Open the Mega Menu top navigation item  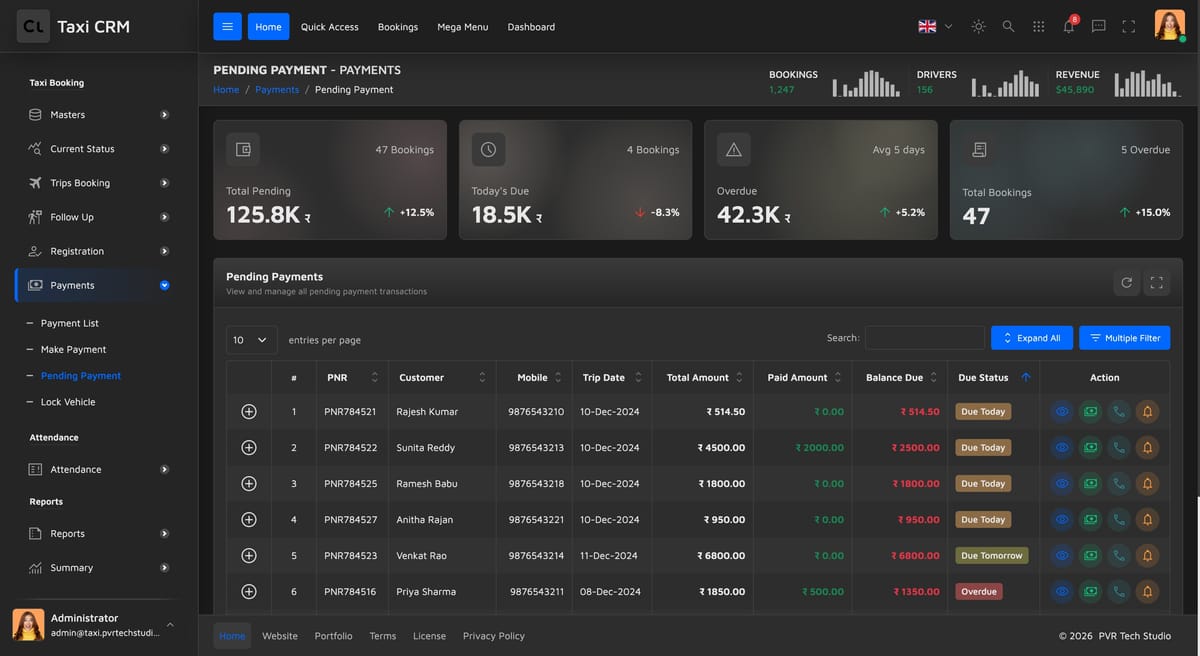(x=463, y=27)
